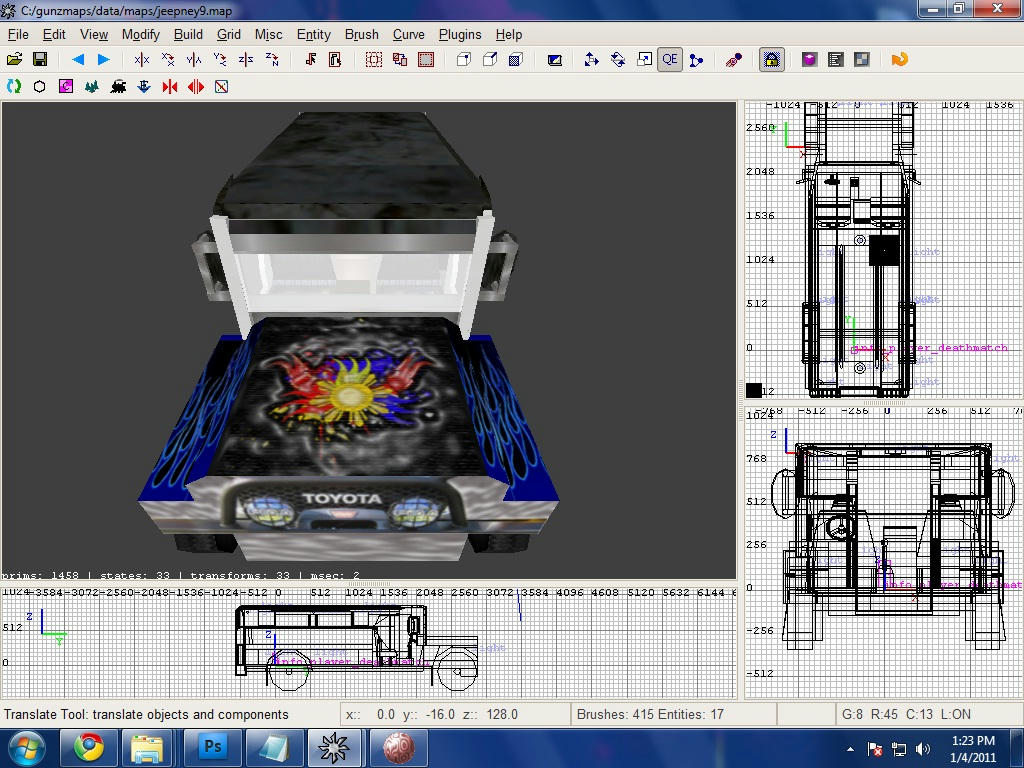Open the Brush menu
The image size is (1024, 768).
click(361, 34)
